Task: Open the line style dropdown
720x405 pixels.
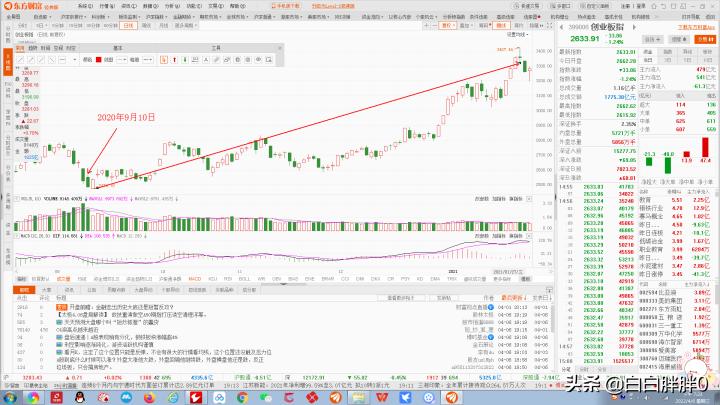Action: click(x=122, y=60)
